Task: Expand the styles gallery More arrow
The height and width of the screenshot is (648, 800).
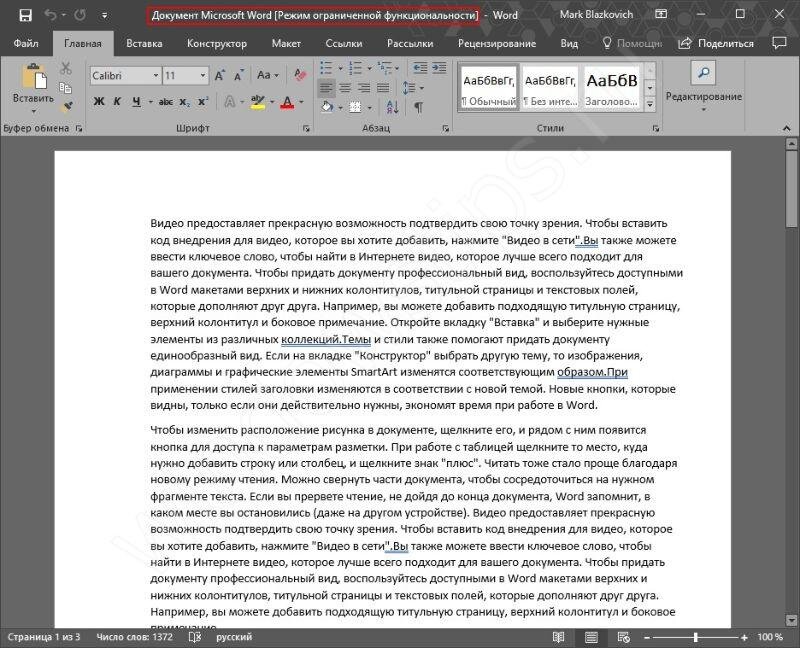Action: (650, 104)
